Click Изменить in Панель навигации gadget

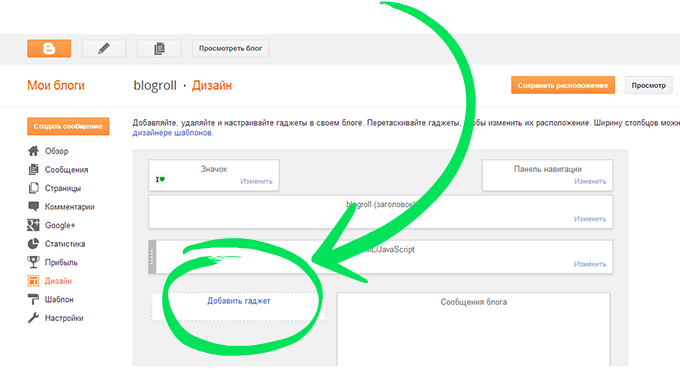pyautogui.click(x=590, y=181)
